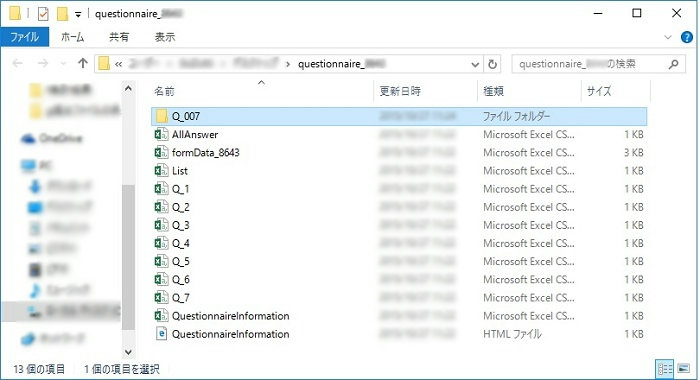Image resolution: width=700 pixels, height=380 pixels.
Task: Go up one folder level arrow
Action: click(83, 63)
